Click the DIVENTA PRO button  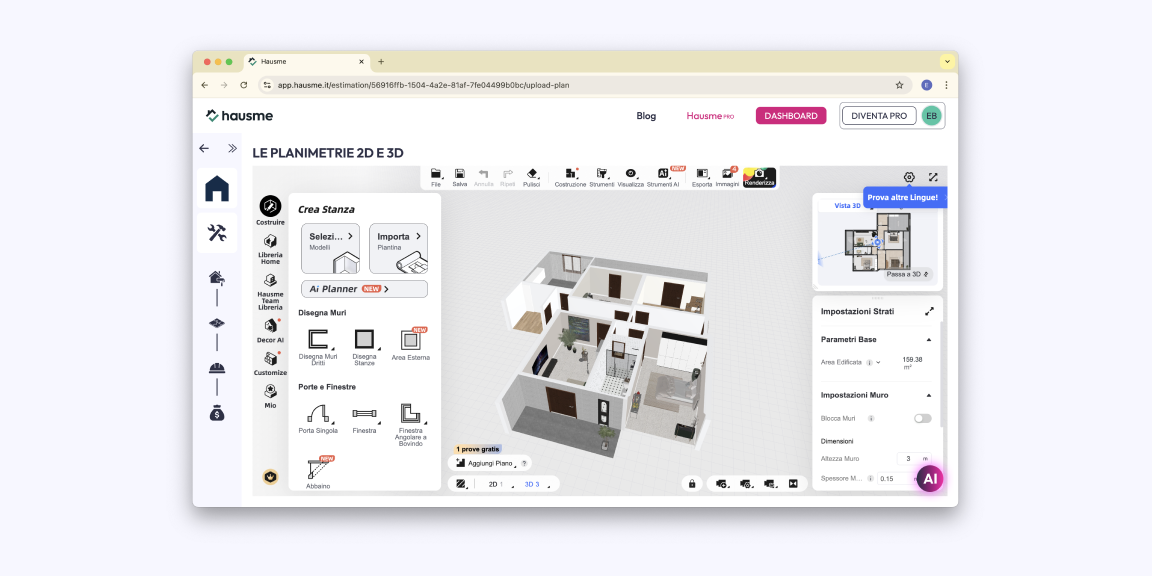tap(878, 116)
